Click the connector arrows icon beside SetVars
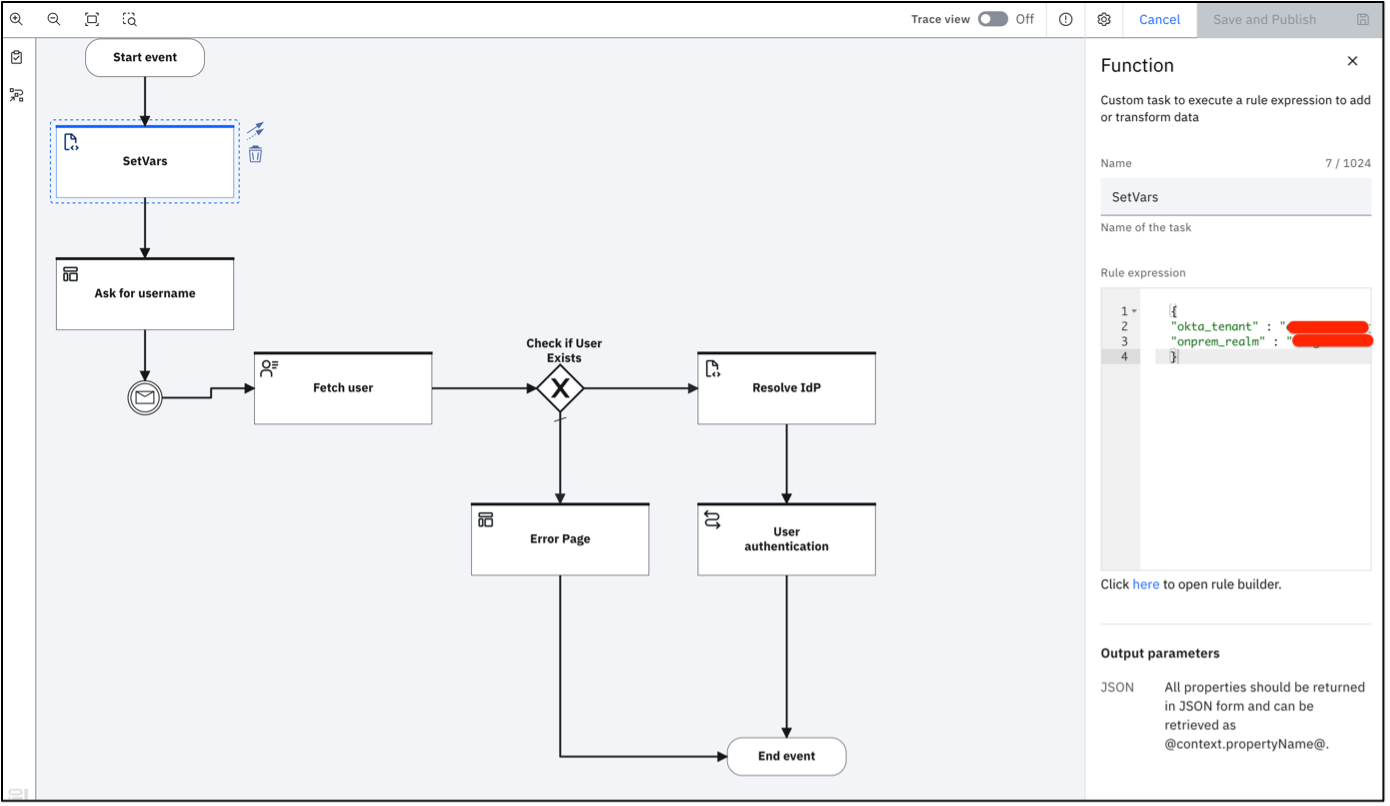The height and width of the screenshot is (806, 1390). point(255,129)
